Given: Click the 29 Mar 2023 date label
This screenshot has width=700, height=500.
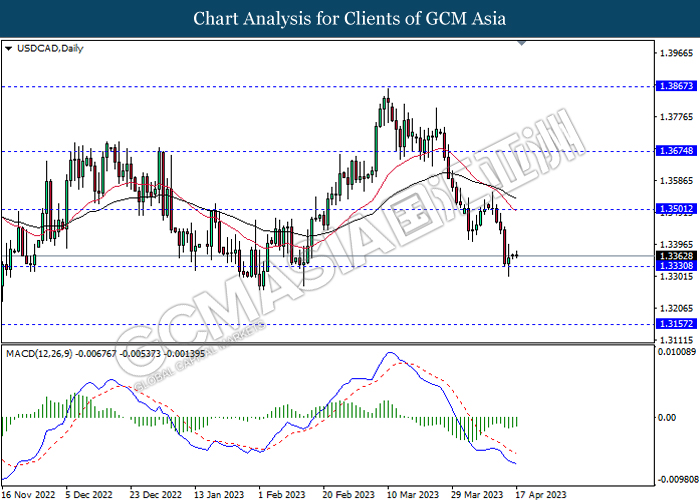Looking at the screenshot, I should click(x=477, y=494).
